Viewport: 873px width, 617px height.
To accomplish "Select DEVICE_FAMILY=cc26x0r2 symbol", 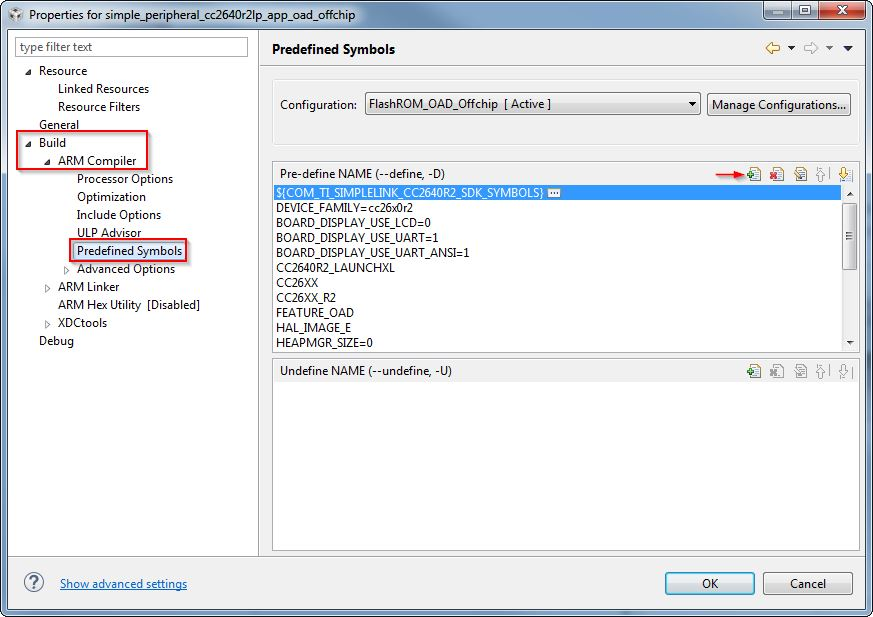I will point(557,208).
